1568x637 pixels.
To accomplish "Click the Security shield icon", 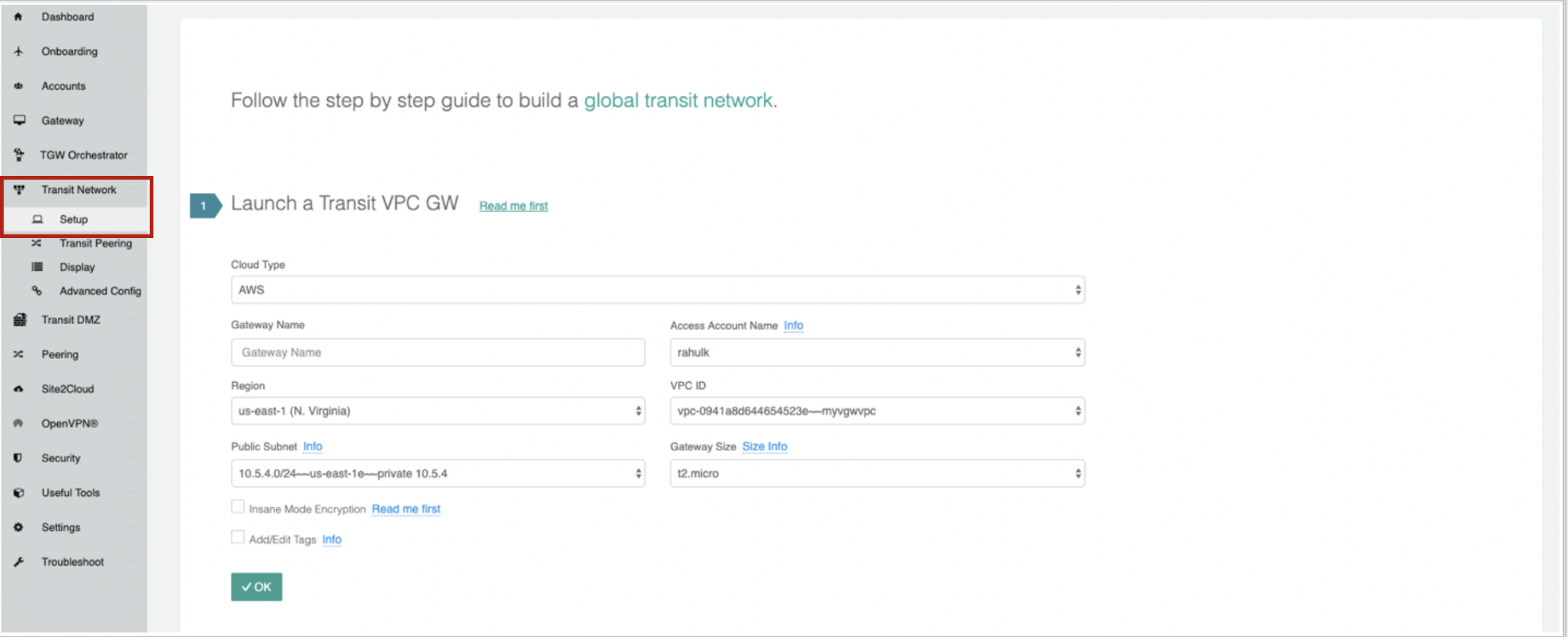I will pyautogui.click(x=19, y=458).
